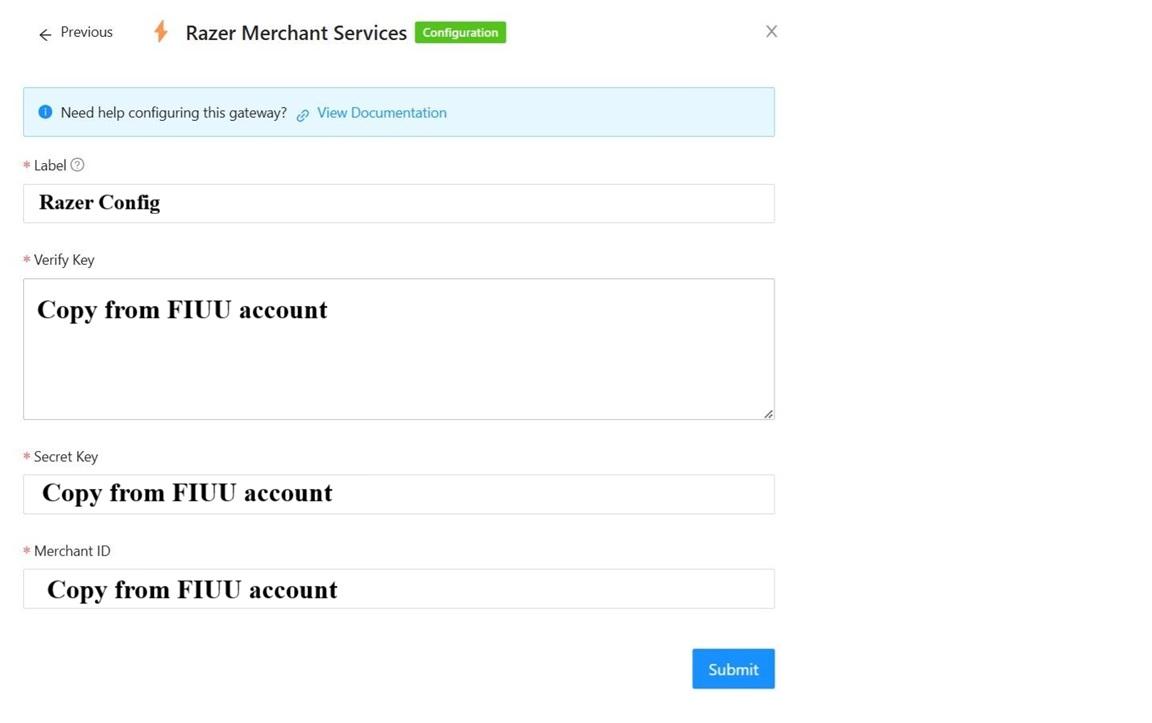The height and width of the screenshot is (723, 1152).
Task: Click the Verify Key textarea resize handle
Action: pyautogui.click(x=768, y=414)
